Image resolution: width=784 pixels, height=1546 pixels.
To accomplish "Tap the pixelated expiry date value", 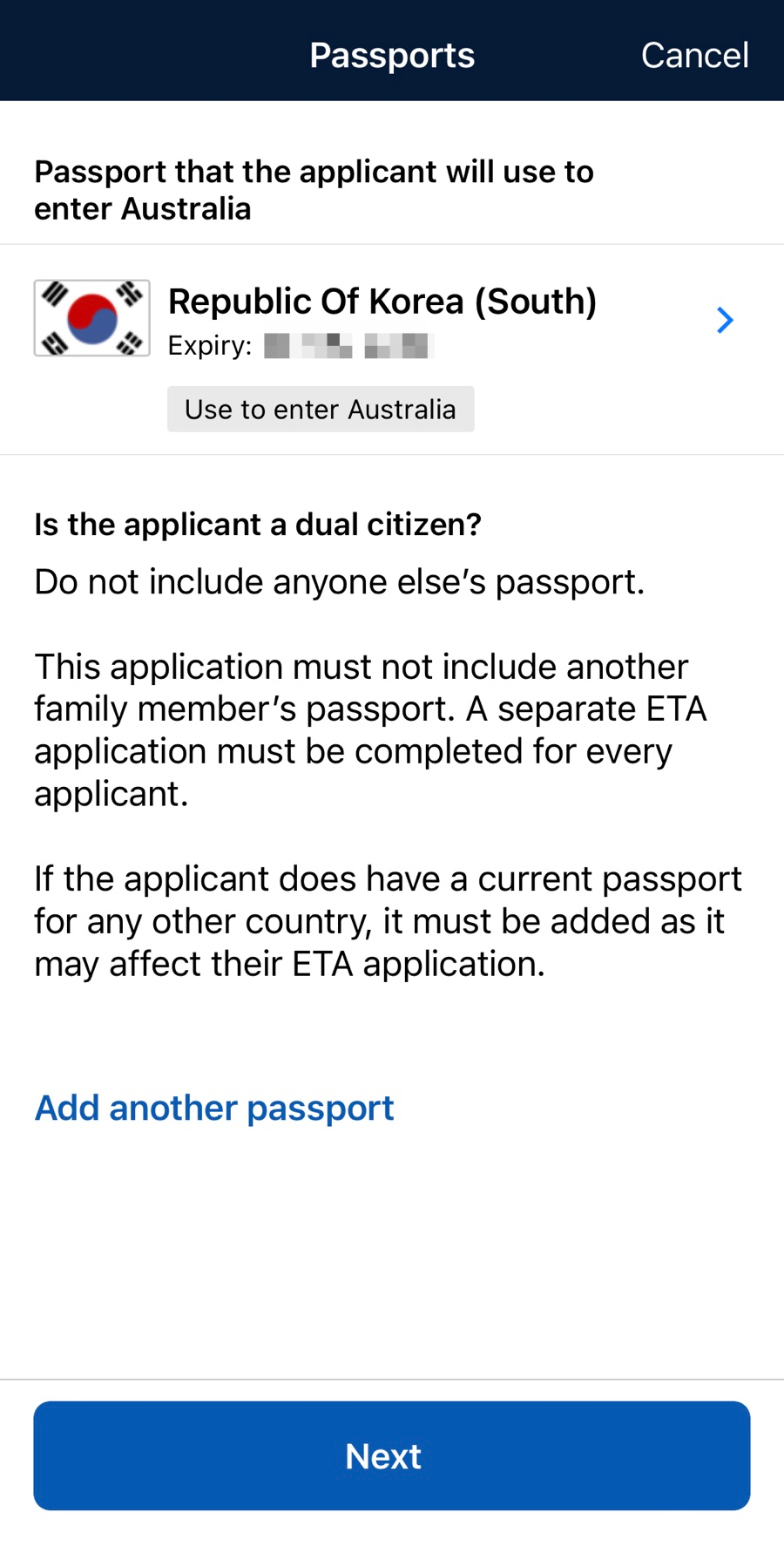I will [348, 346].
